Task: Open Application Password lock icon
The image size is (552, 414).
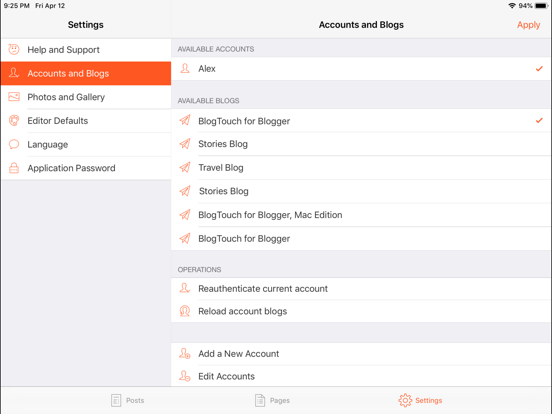Action: (14, 168)
